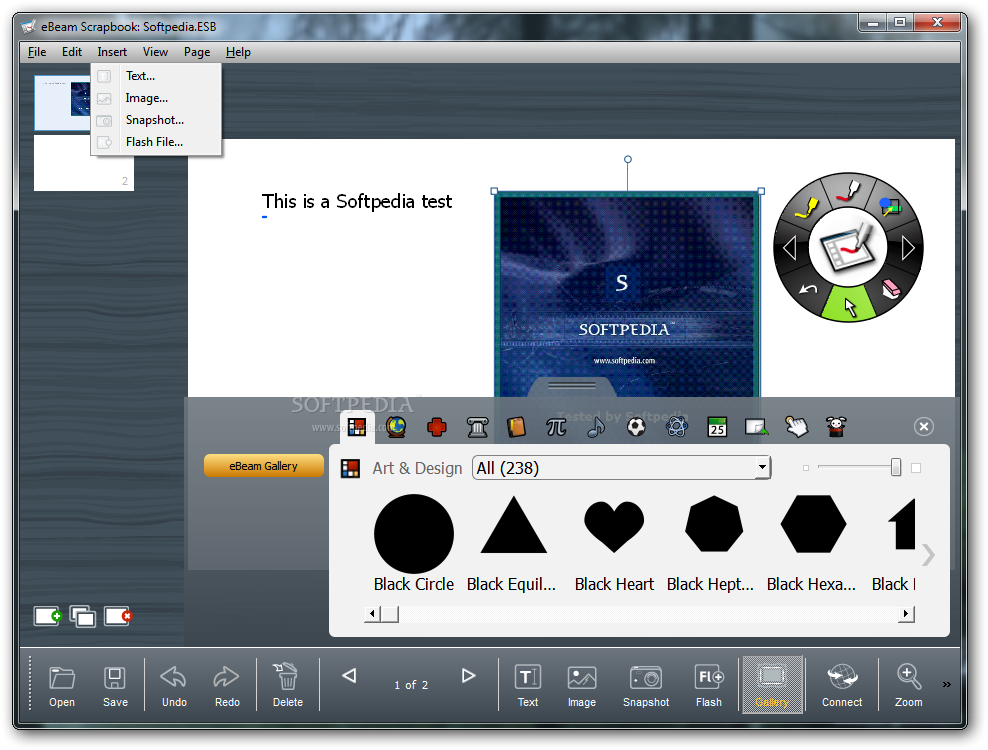Screen dimensions: 988x750
Task: Show next gallery items with right chevron
Action: tap(928, 555)
